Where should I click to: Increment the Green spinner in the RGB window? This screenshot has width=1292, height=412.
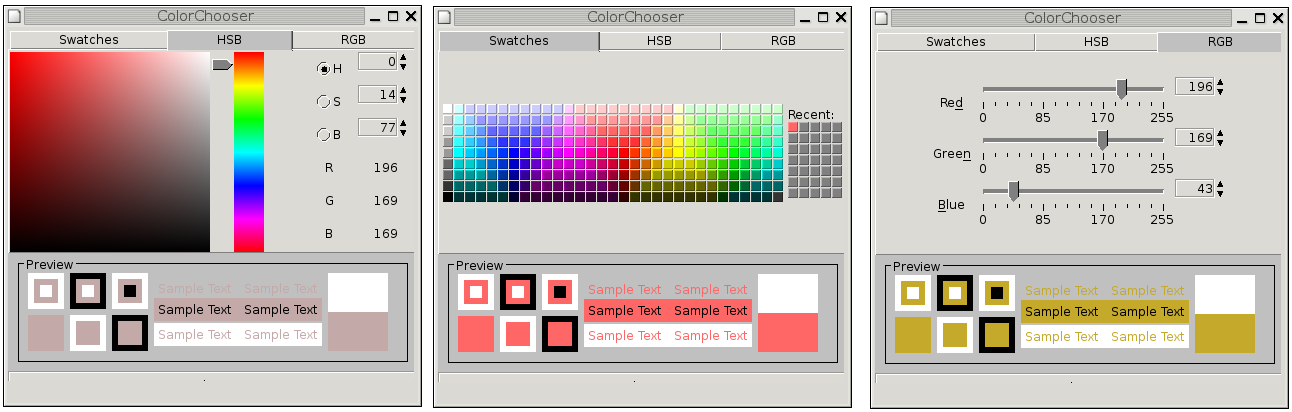[x=1219, y=134]
